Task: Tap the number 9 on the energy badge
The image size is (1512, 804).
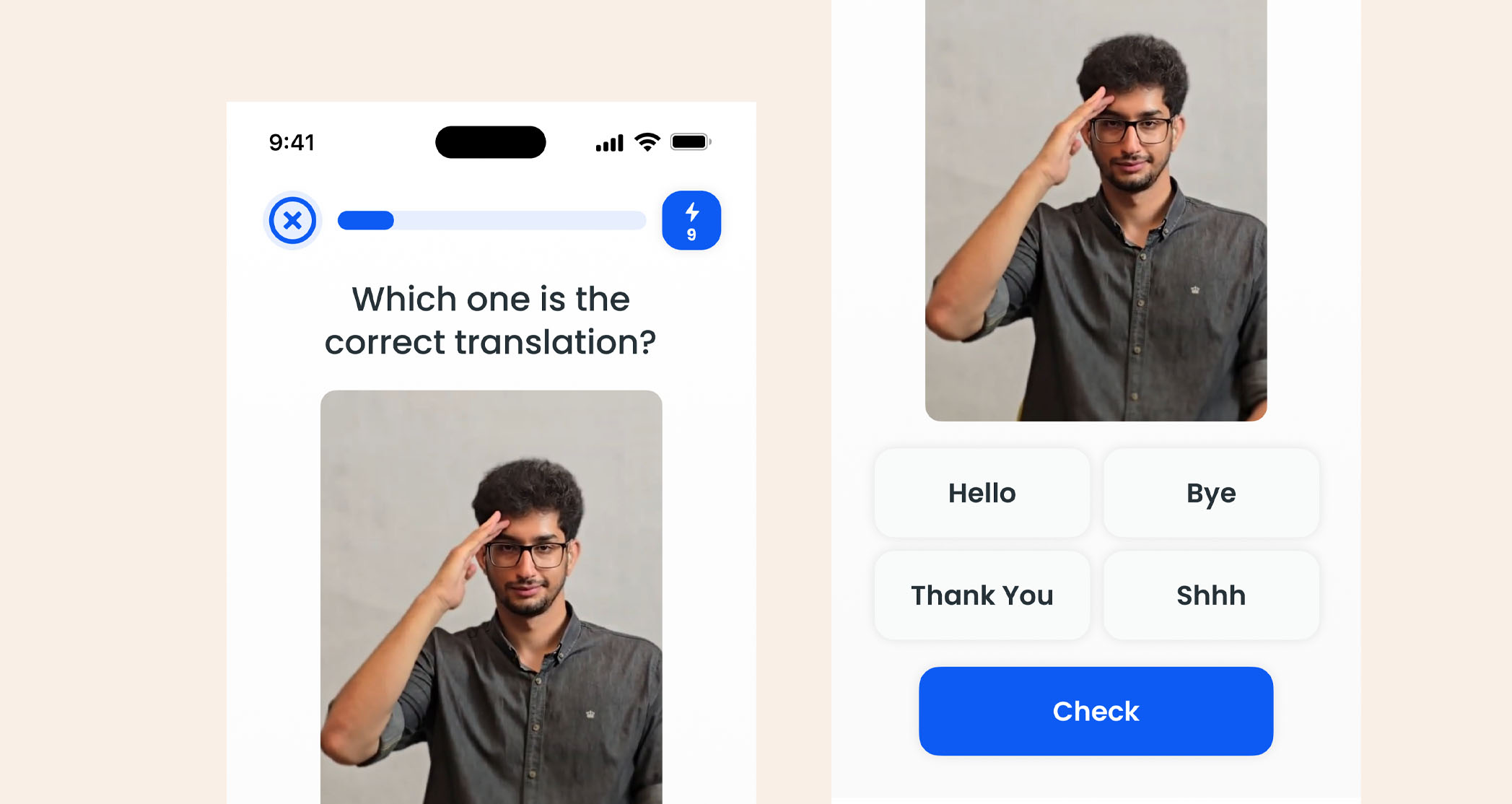Action: [691, 235]
